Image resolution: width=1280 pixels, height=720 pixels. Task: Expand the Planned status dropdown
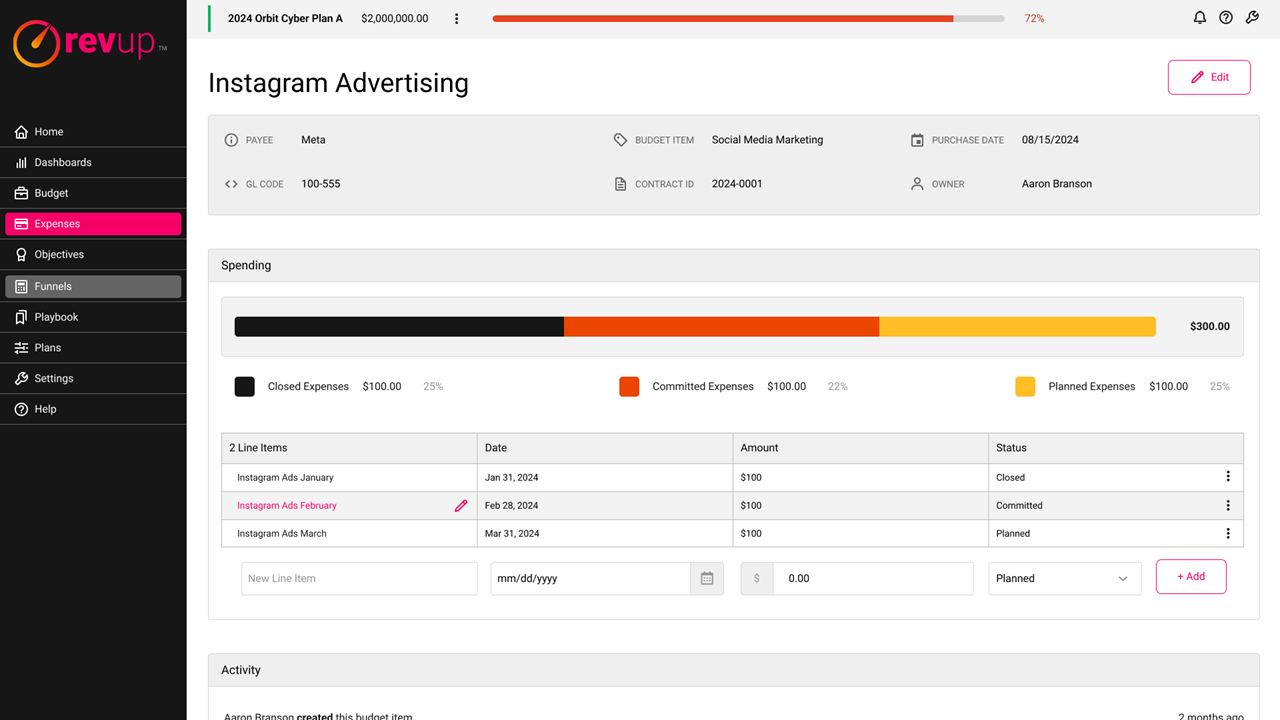coord(1064,578)
